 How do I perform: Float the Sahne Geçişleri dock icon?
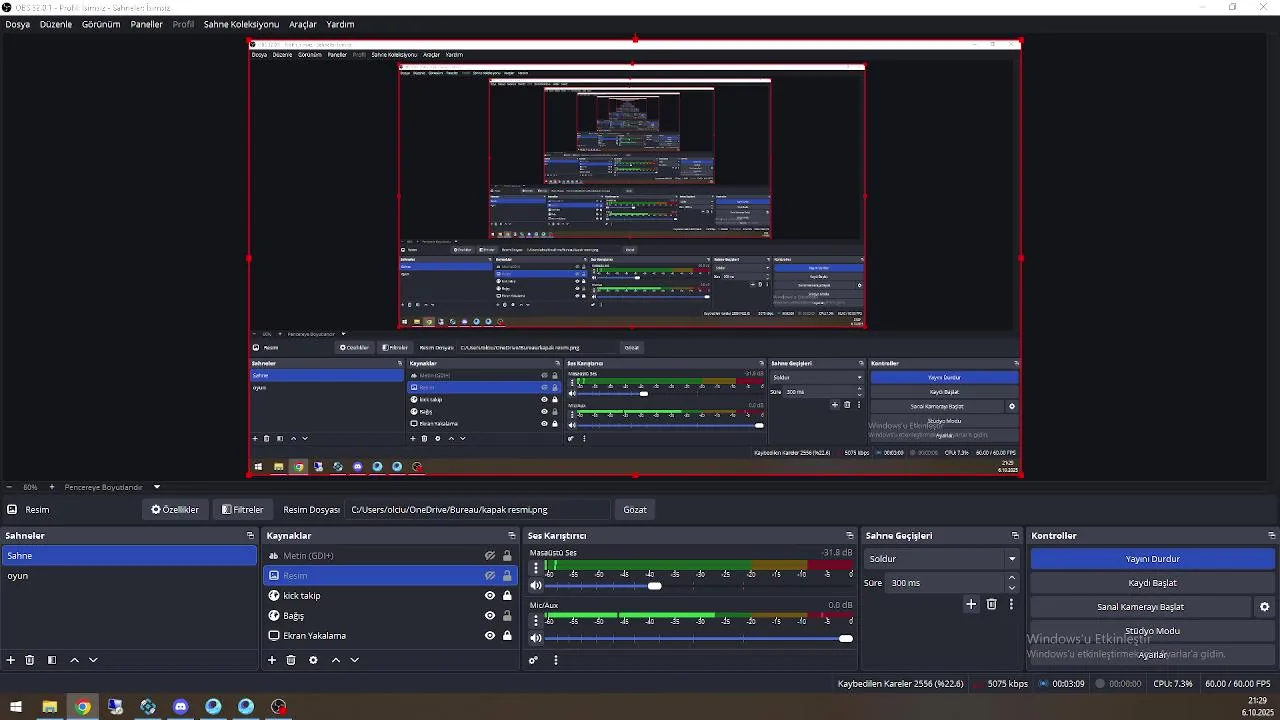click(1015, 536)
